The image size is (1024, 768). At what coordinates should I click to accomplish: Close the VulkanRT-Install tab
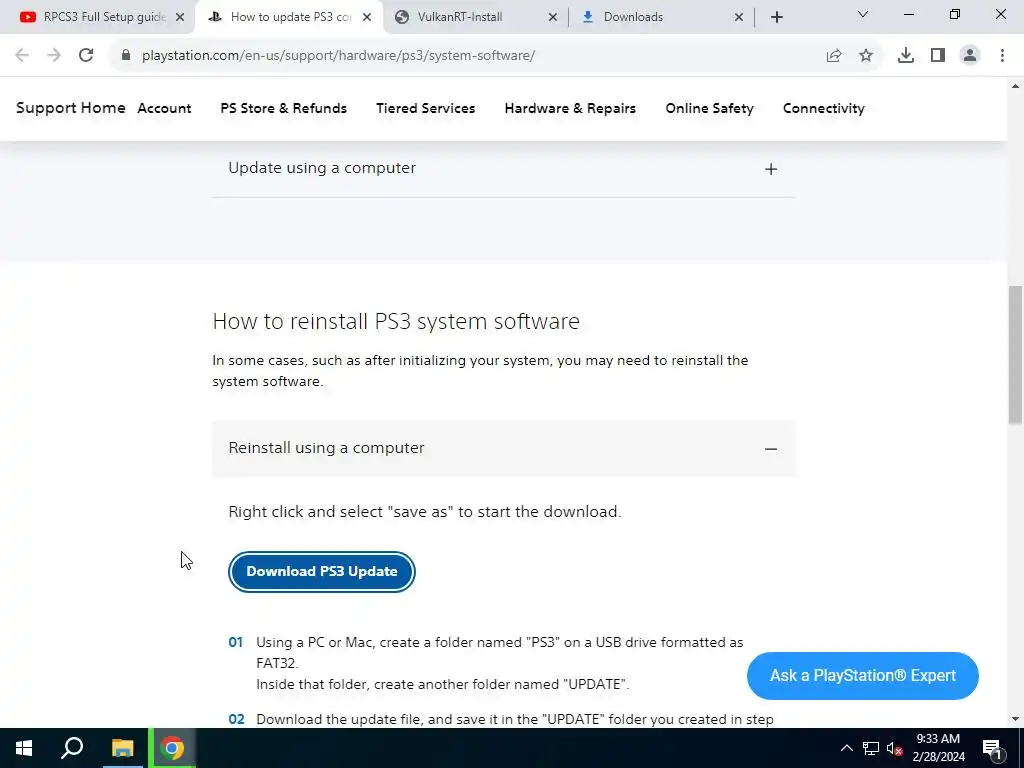click(x=552, y=17)
